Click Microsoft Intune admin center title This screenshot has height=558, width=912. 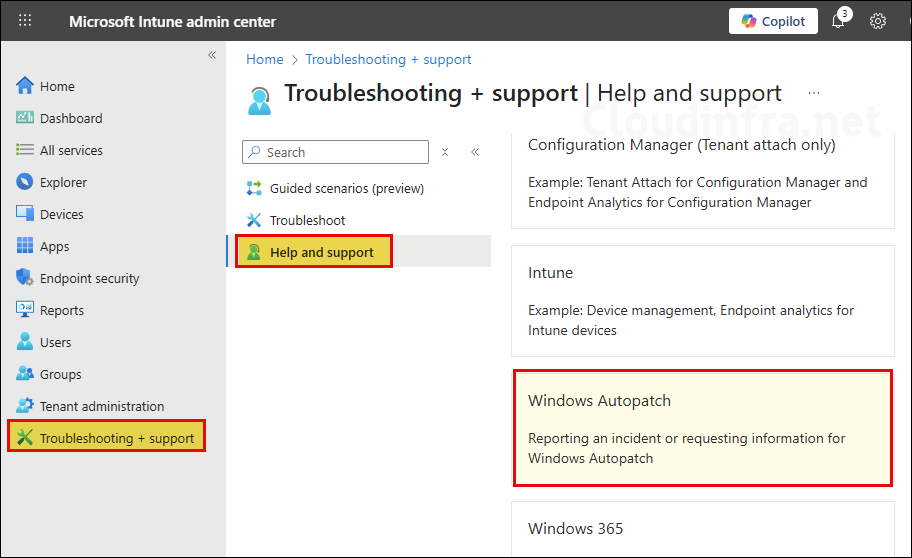(172, 22)
